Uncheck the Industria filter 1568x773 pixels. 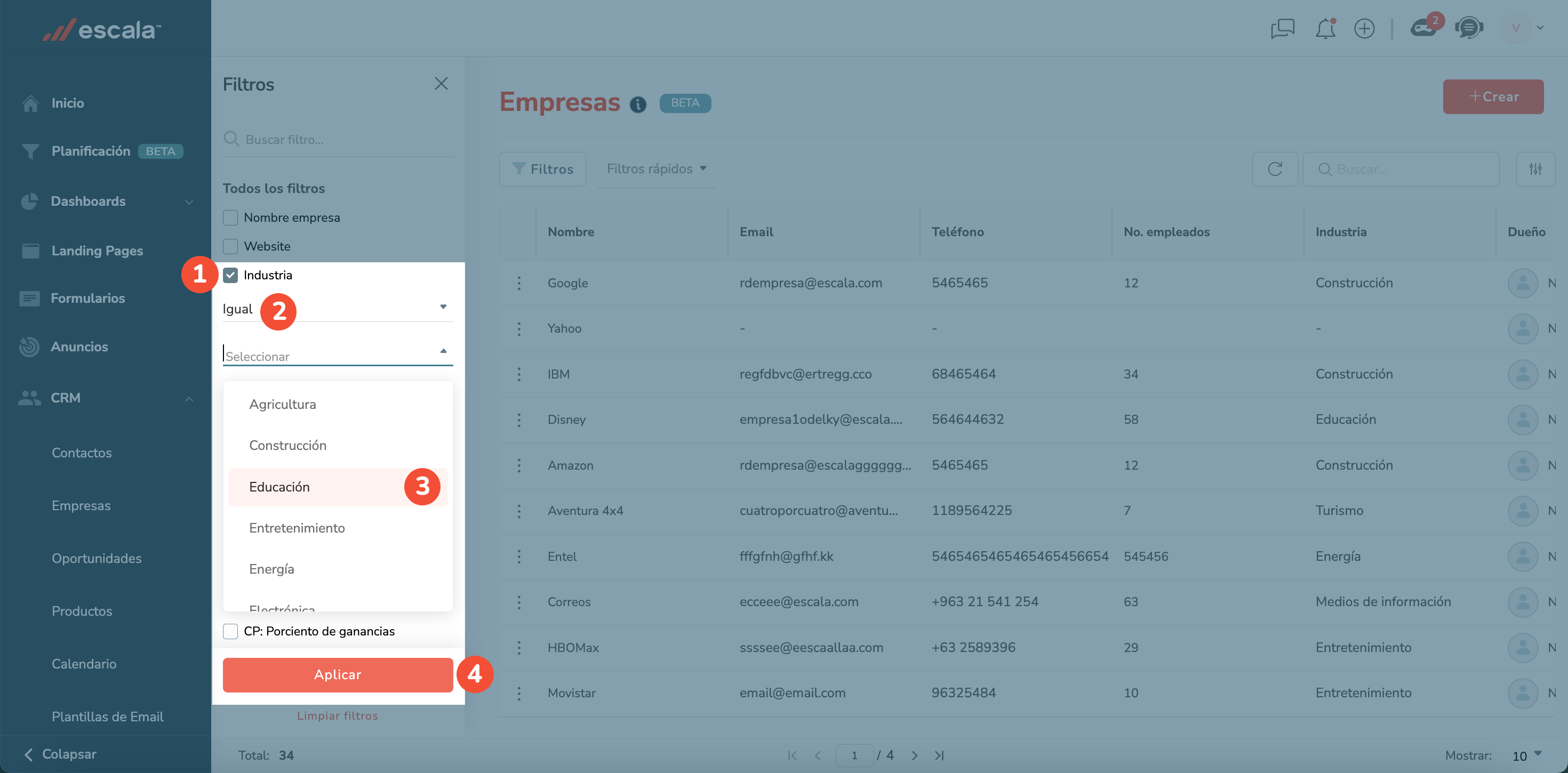(230, 275)
